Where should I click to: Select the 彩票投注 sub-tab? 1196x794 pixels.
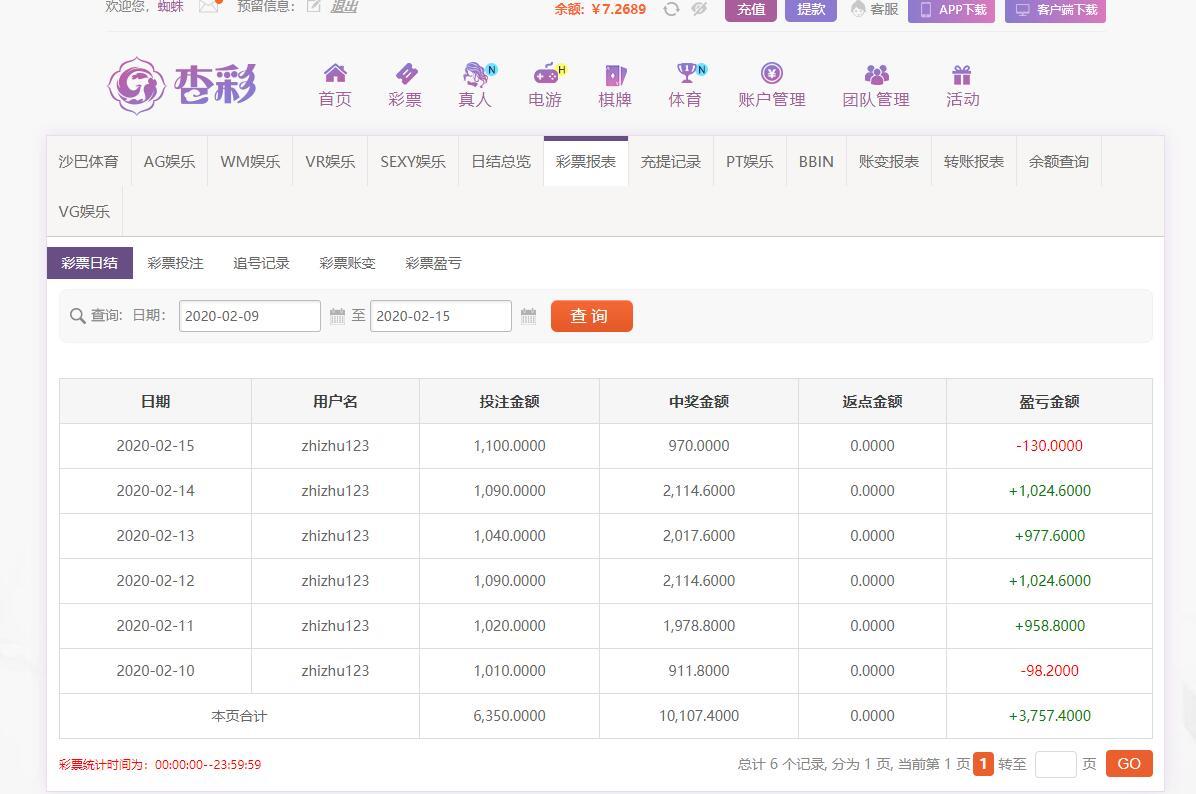175,263
